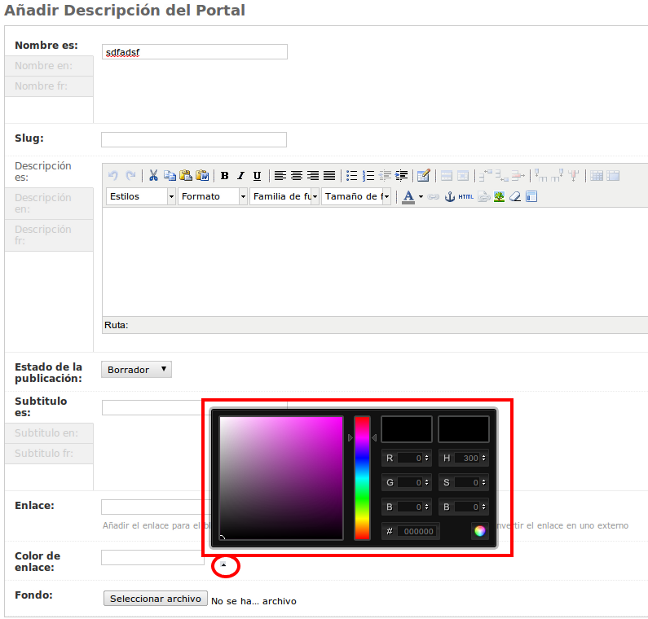The width and height of the screenshot is (648, 619).
Task: Click the rainbow hue slider bar
Action: 362,478
